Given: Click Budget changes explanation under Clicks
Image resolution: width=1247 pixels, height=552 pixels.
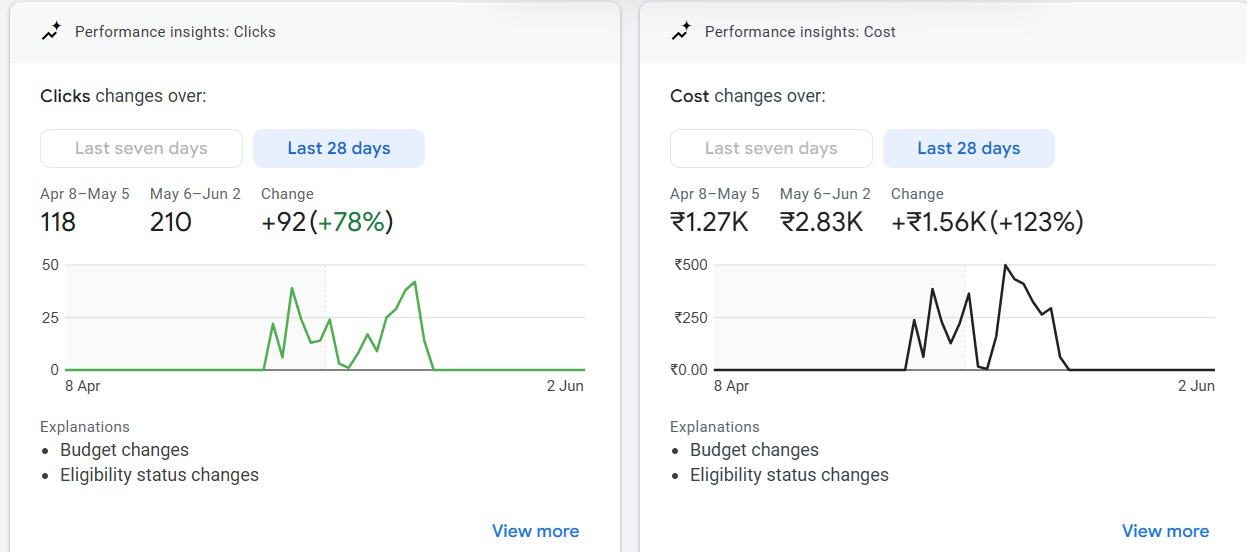Looking at the screenshot, I should tap(124, 450).
